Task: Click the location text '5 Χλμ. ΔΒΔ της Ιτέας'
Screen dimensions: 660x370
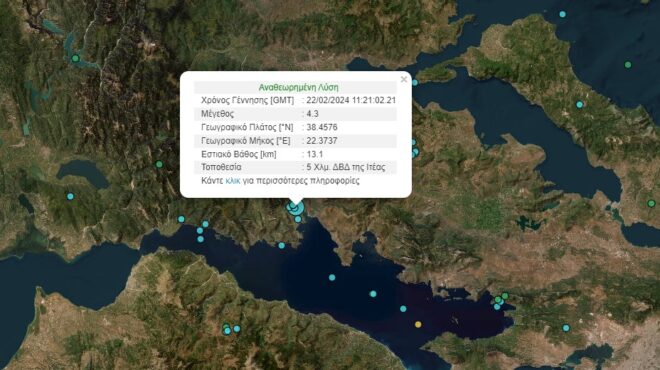Action: point(346,167)
